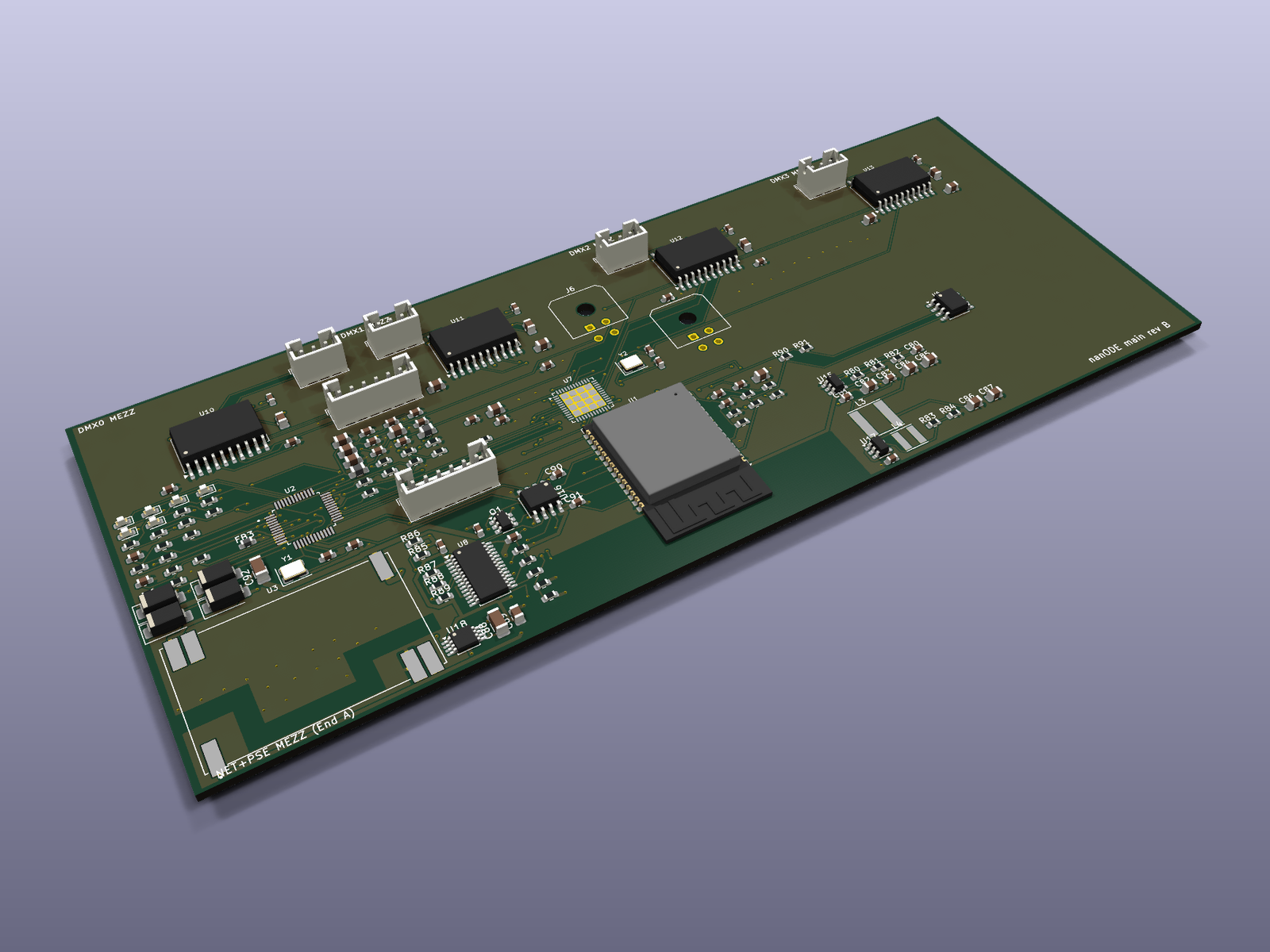Click the DMX2 white connector
Viewport: 1270px width, 952px height.
[622, 245]
